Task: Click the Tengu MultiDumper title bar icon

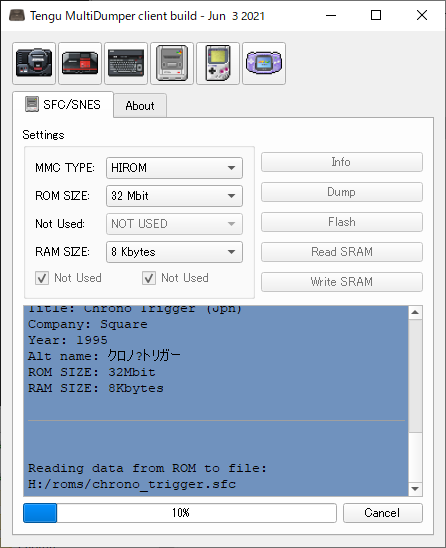Action: [x=17, y=15]
